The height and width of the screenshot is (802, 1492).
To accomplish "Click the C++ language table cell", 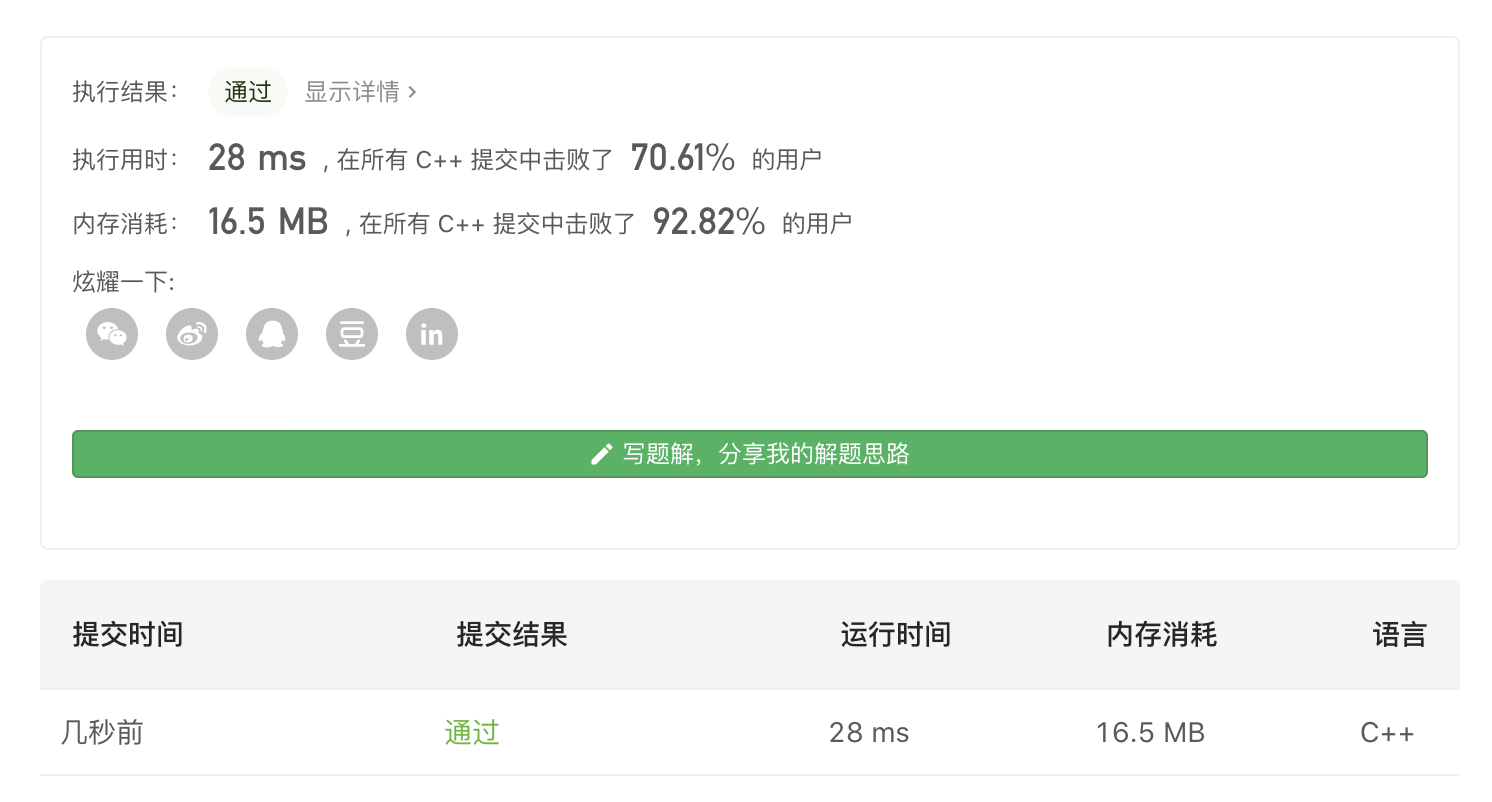I will 1387,733.
